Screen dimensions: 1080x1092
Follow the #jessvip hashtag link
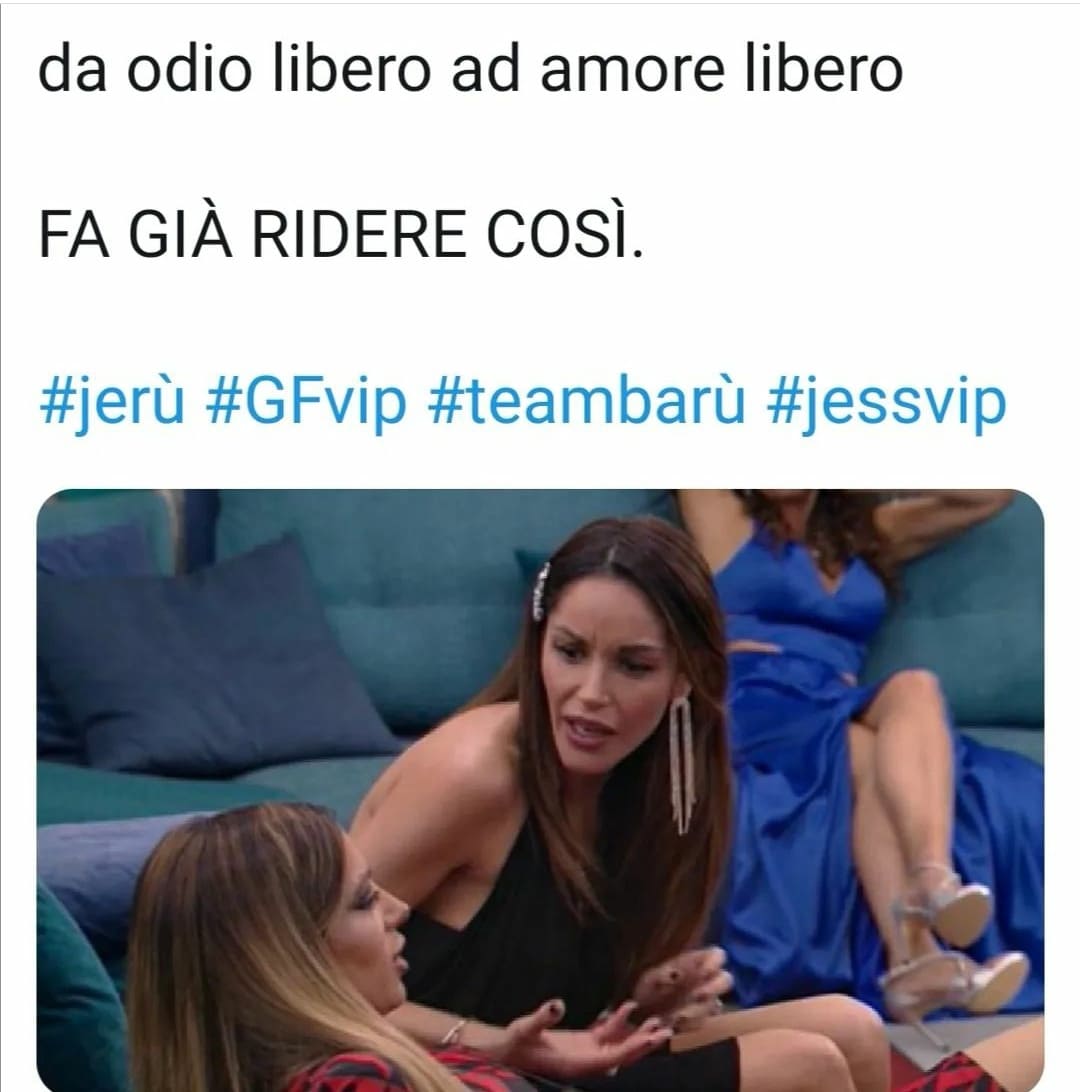point(886,403)
